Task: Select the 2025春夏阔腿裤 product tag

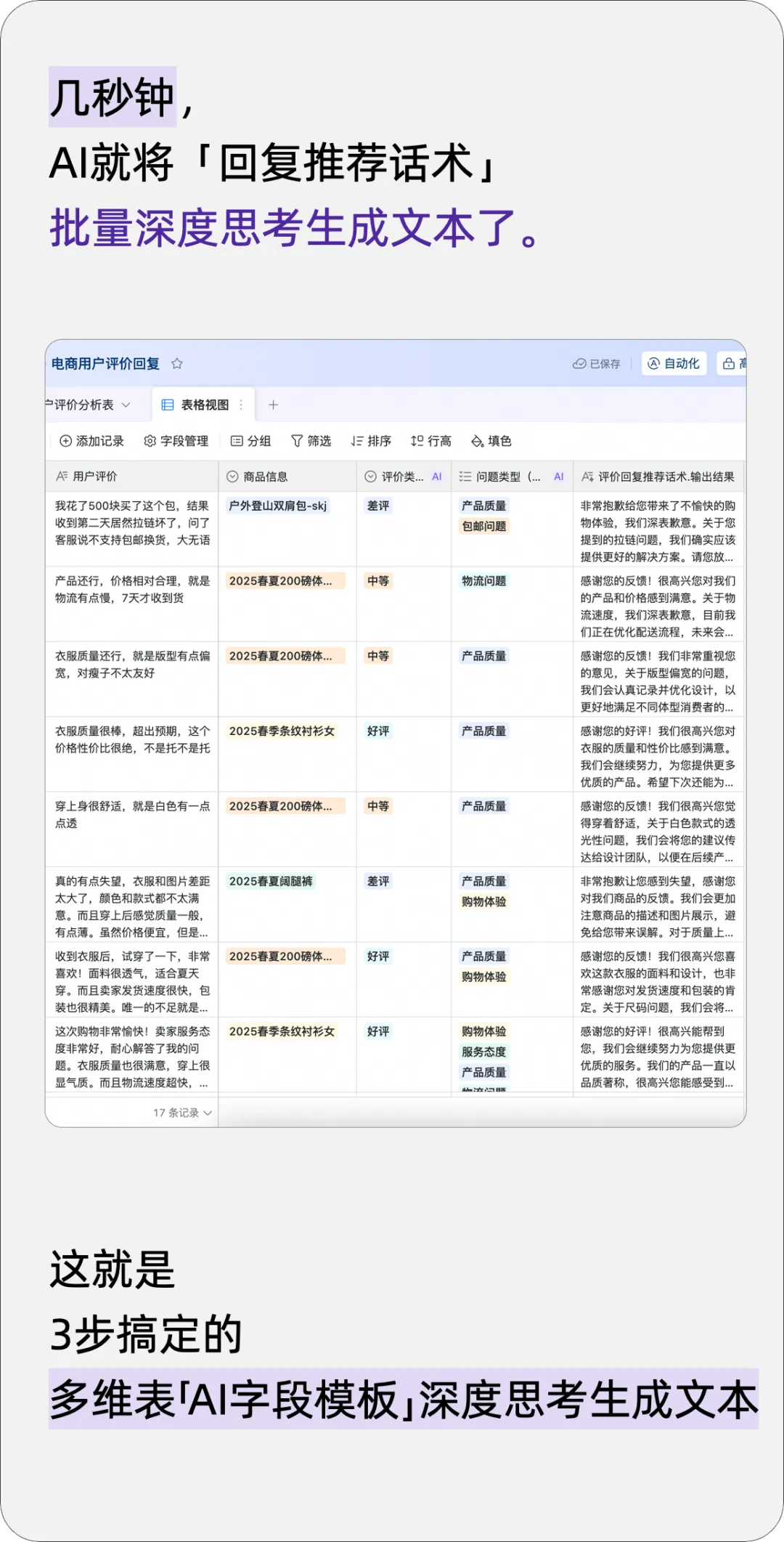Action: point(271,881)
